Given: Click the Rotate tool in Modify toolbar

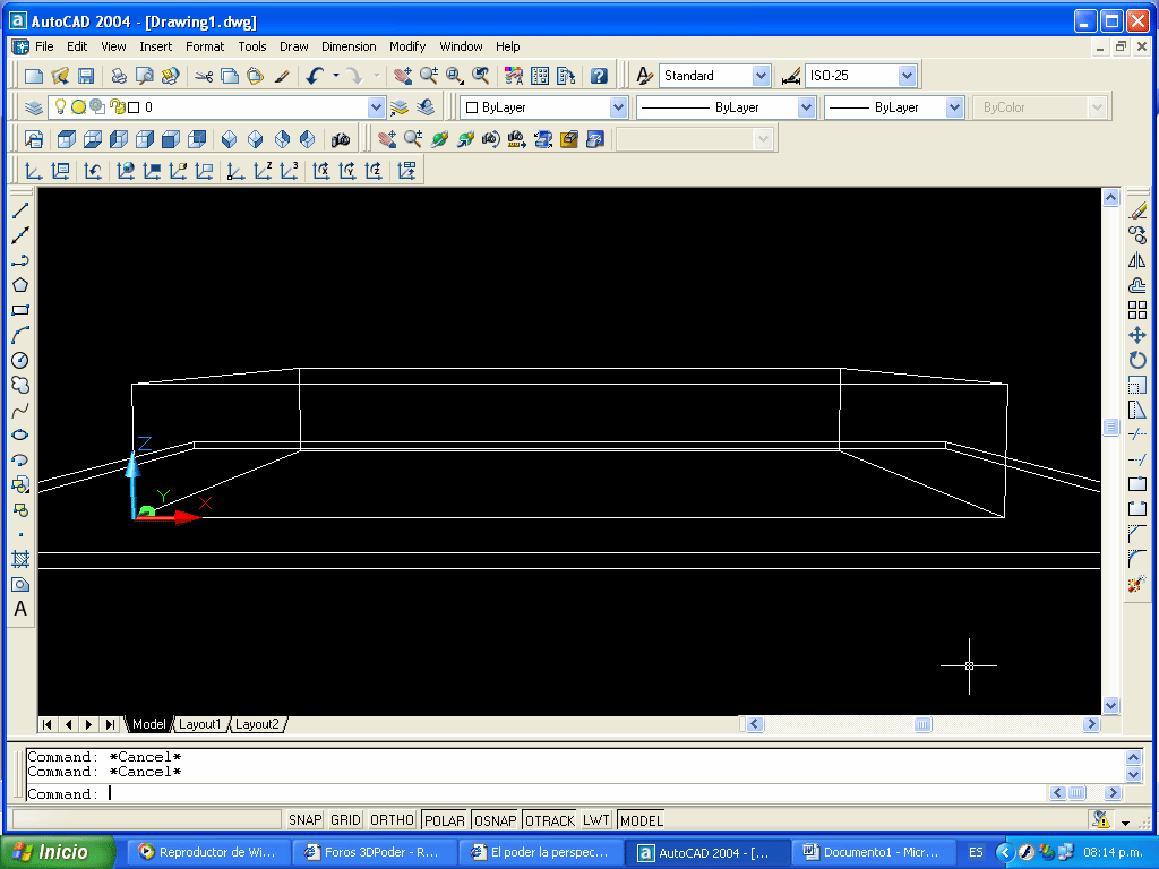Looking at the screenshot, I should tap(1138, 361).
